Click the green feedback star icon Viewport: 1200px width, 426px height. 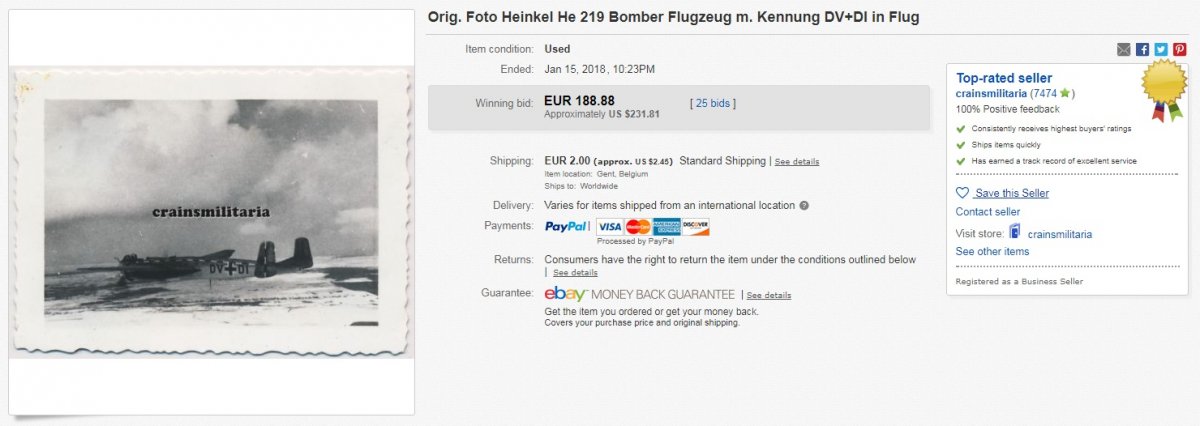click(1065, 94)
